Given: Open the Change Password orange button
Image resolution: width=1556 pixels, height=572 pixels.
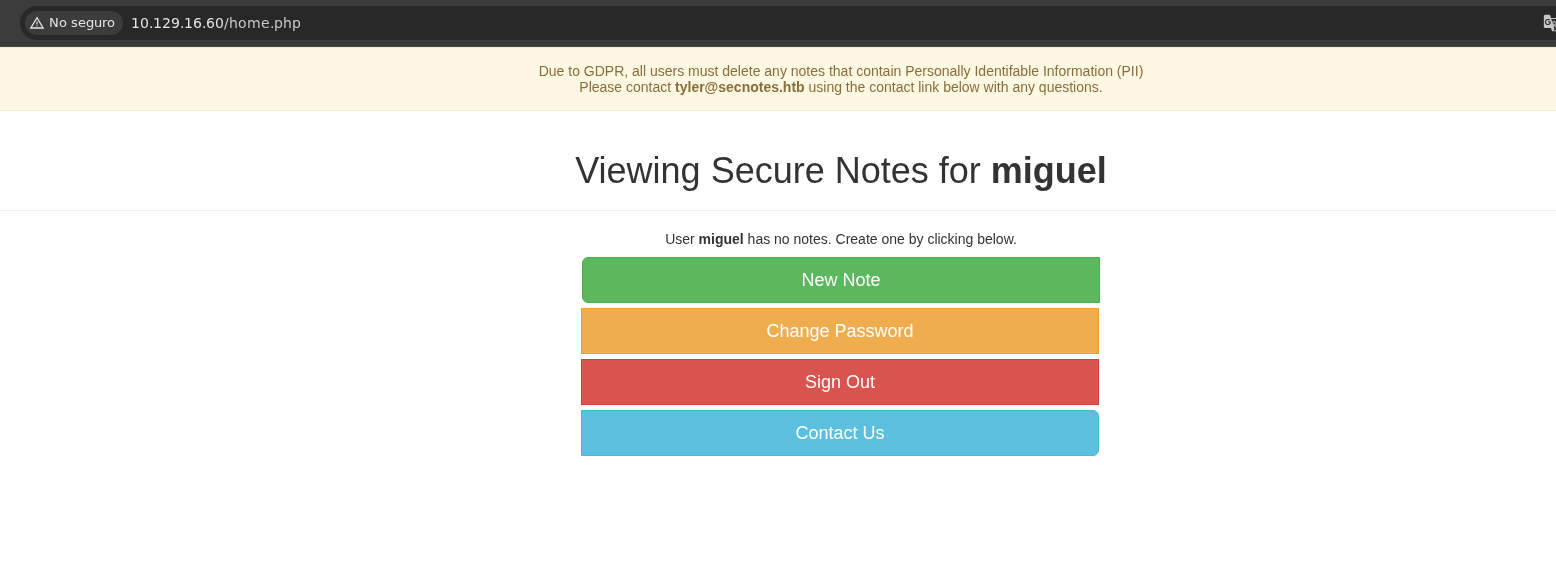Looking at the screenshot, I should (x=840, y=331).
